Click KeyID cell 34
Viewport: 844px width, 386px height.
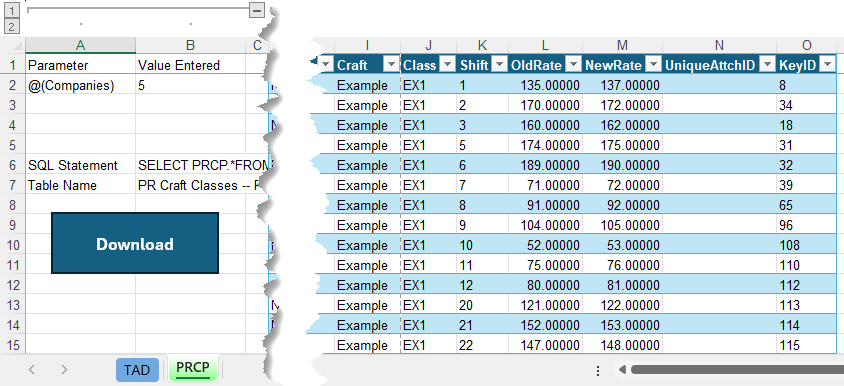806,105
